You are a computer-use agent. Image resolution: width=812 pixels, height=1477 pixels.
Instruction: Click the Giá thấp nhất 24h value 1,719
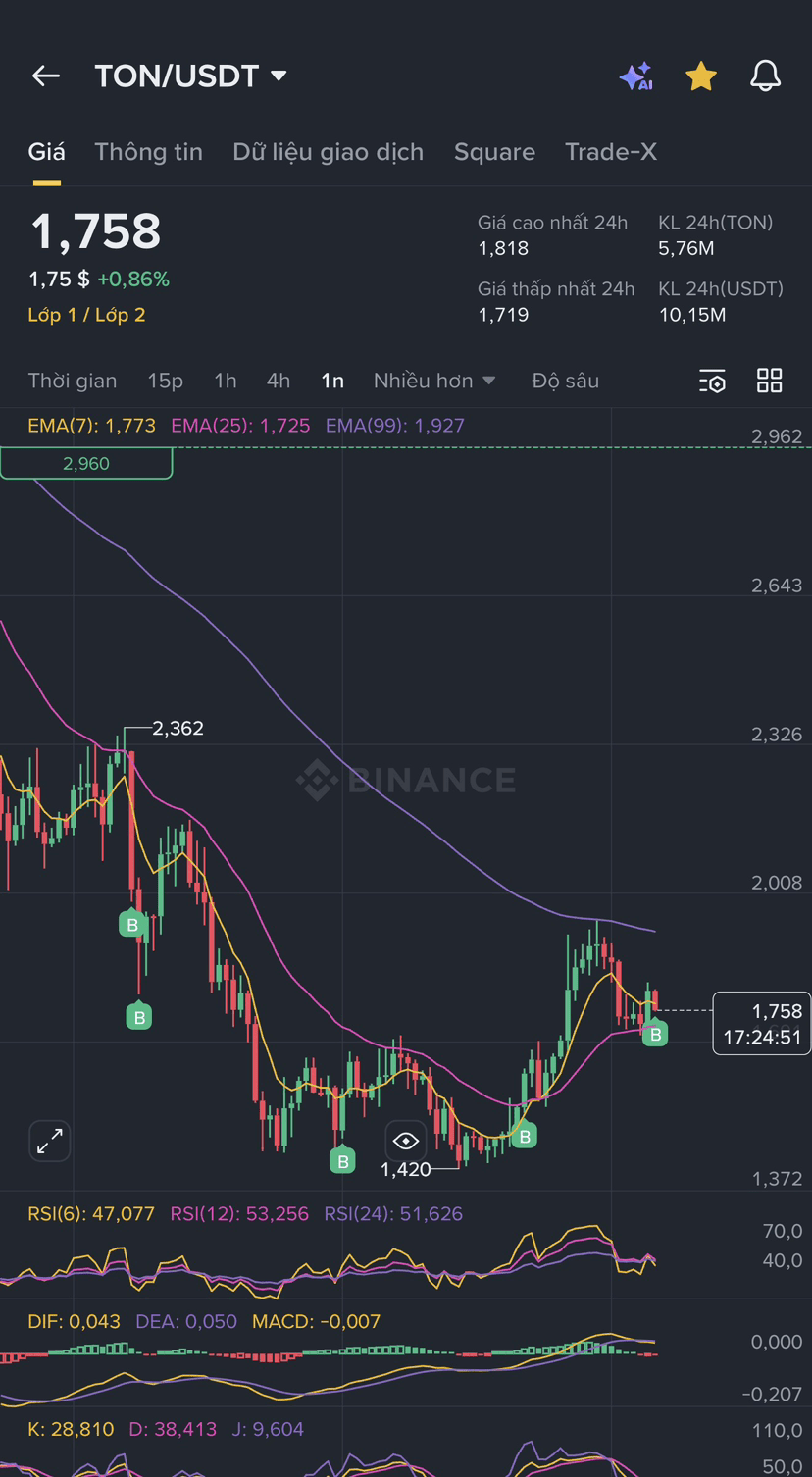pyautogui.click(x=503, y=315)
